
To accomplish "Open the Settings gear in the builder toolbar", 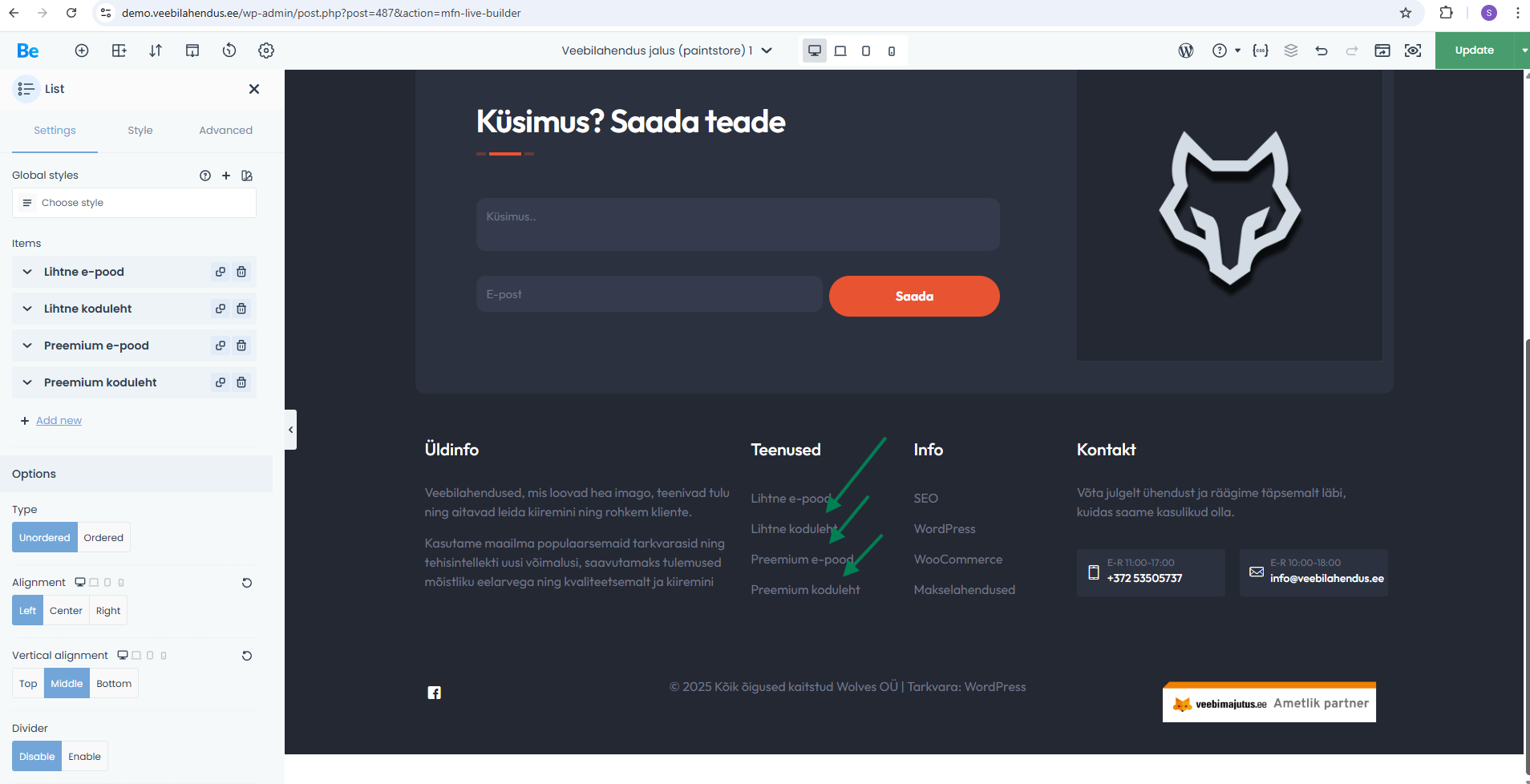I will (x=266, y=50).
